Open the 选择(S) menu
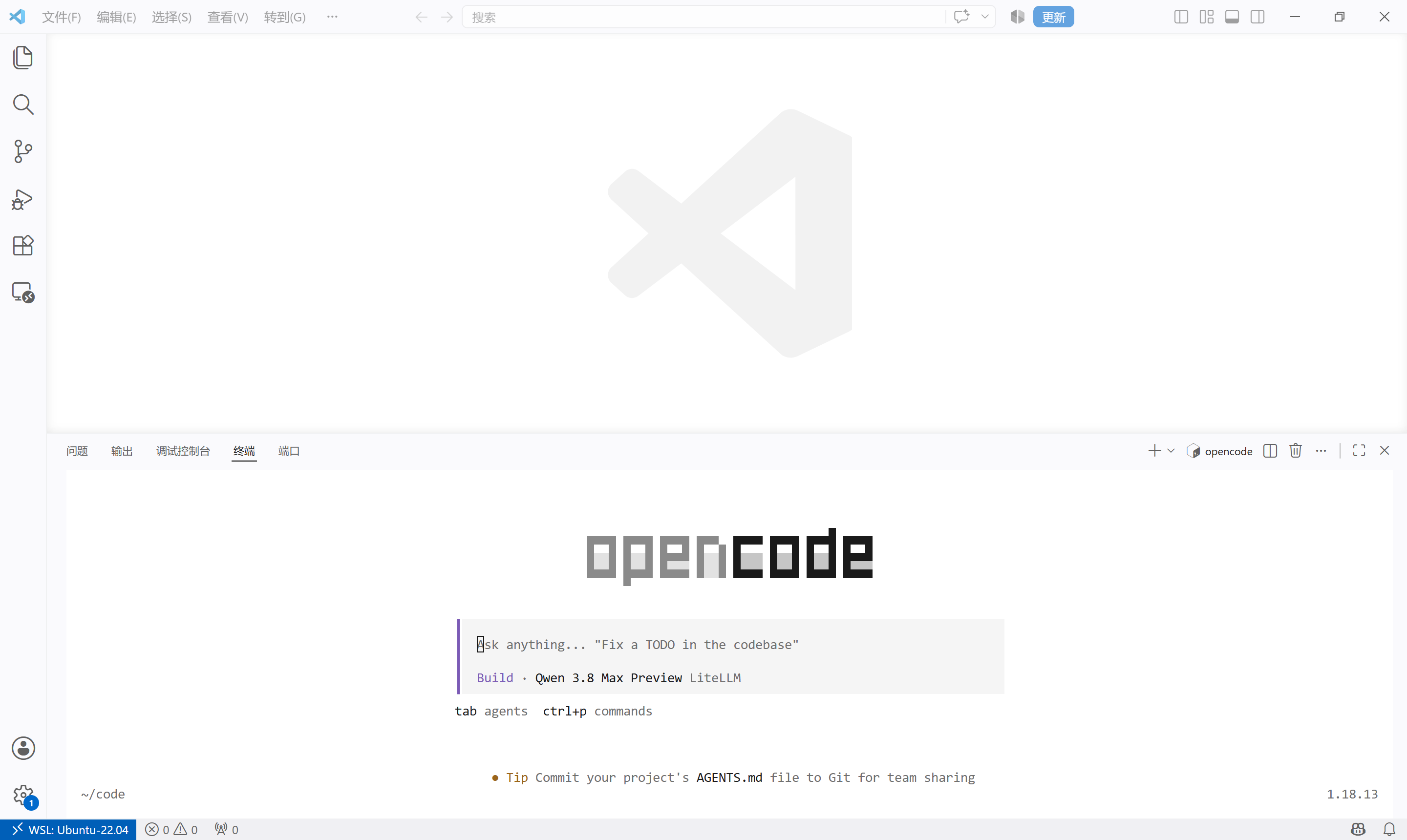 coord(171,17)
